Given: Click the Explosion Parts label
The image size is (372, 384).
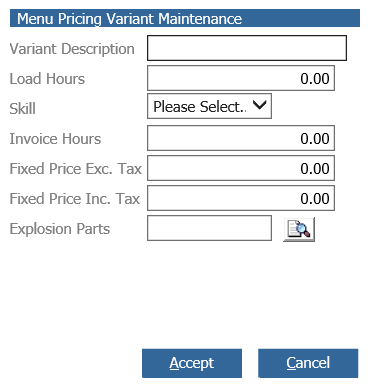Looking at the screenshot, I should pos(60,229).
